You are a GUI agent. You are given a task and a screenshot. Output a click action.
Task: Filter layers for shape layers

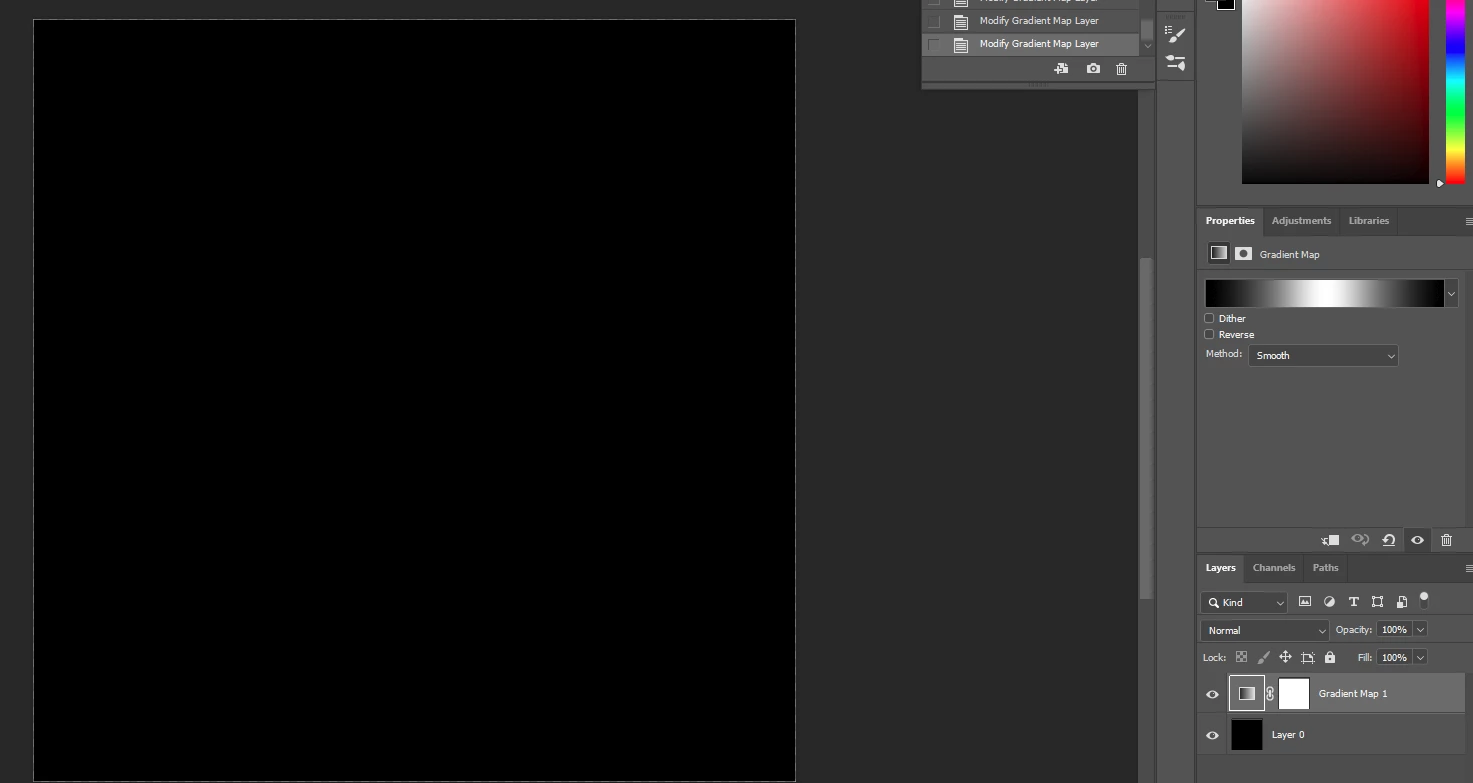(x=1377, y=602)
